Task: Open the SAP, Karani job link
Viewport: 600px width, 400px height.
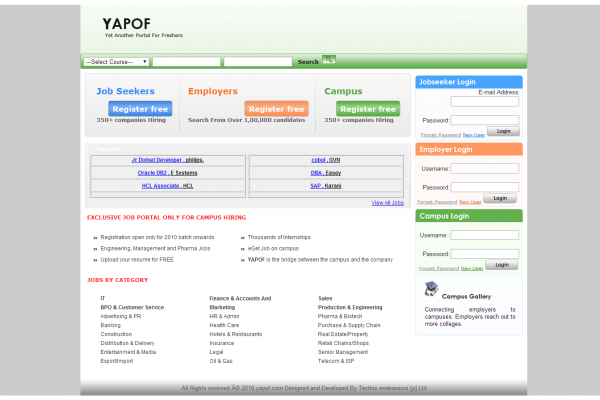Action: coord(326,186)
